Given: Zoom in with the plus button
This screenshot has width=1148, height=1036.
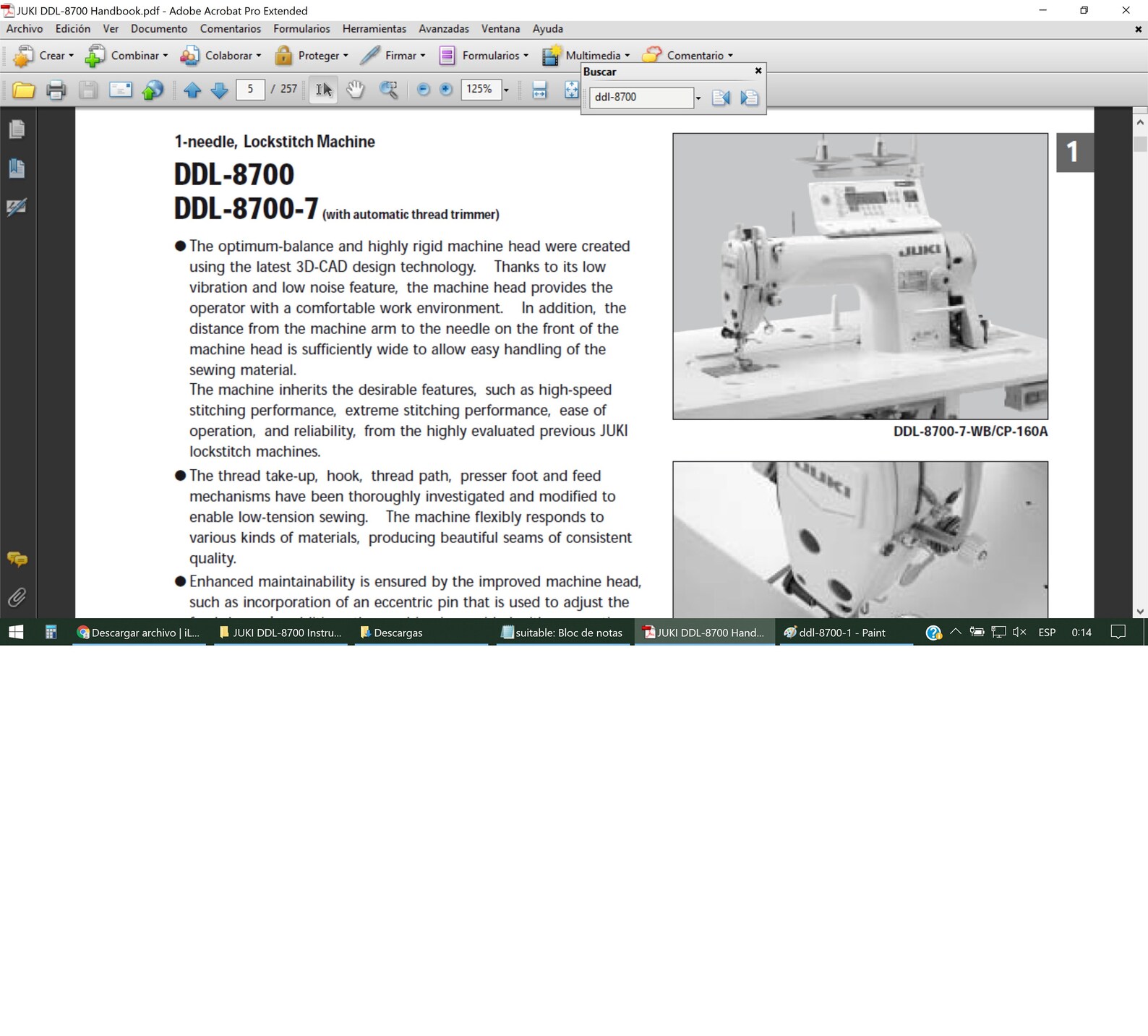Looking at the screenshot, I should 446,90.
